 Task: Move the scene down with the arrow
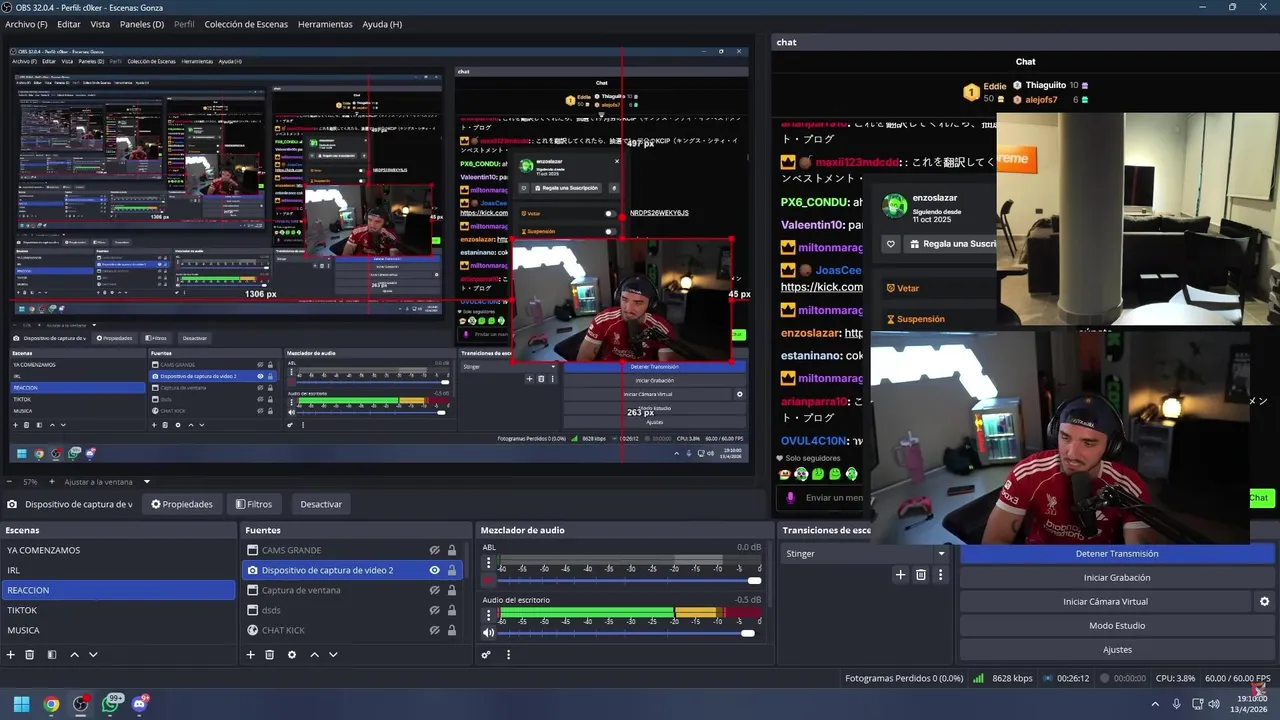click(x=93, y=655)
